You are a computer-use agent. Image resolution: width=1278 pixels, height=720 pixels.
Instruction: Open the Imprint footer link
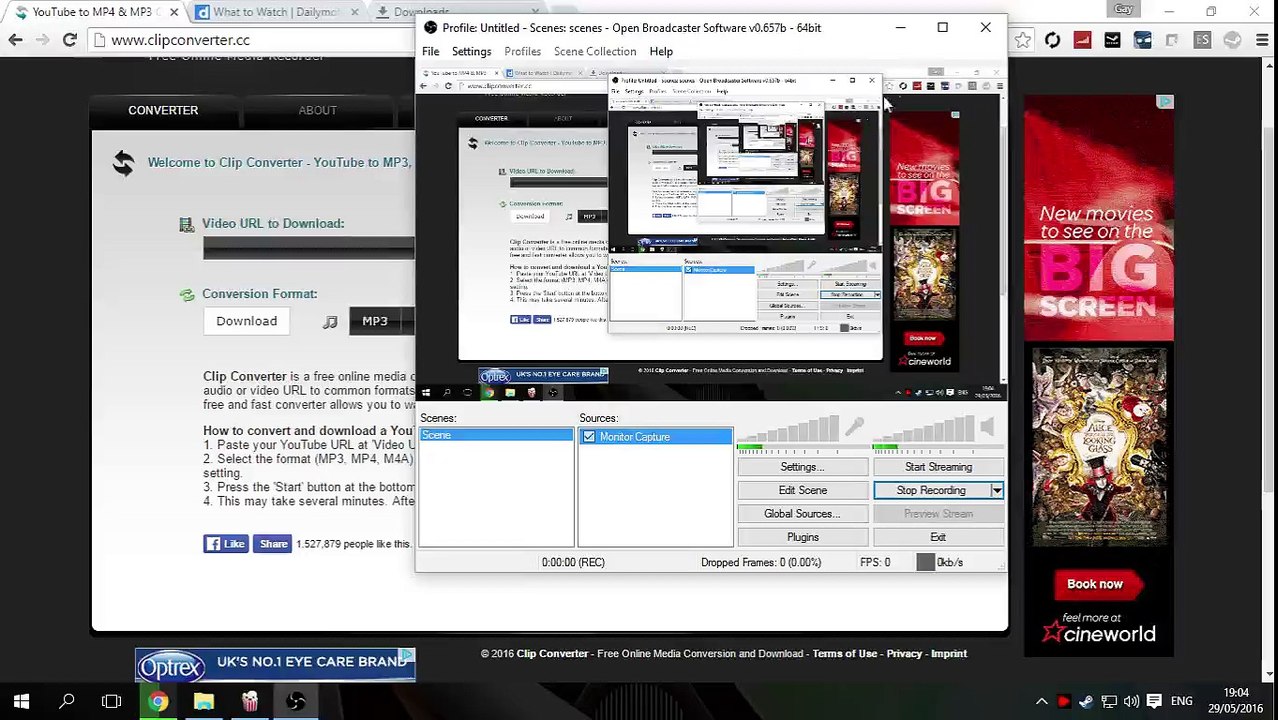[949, 654]
